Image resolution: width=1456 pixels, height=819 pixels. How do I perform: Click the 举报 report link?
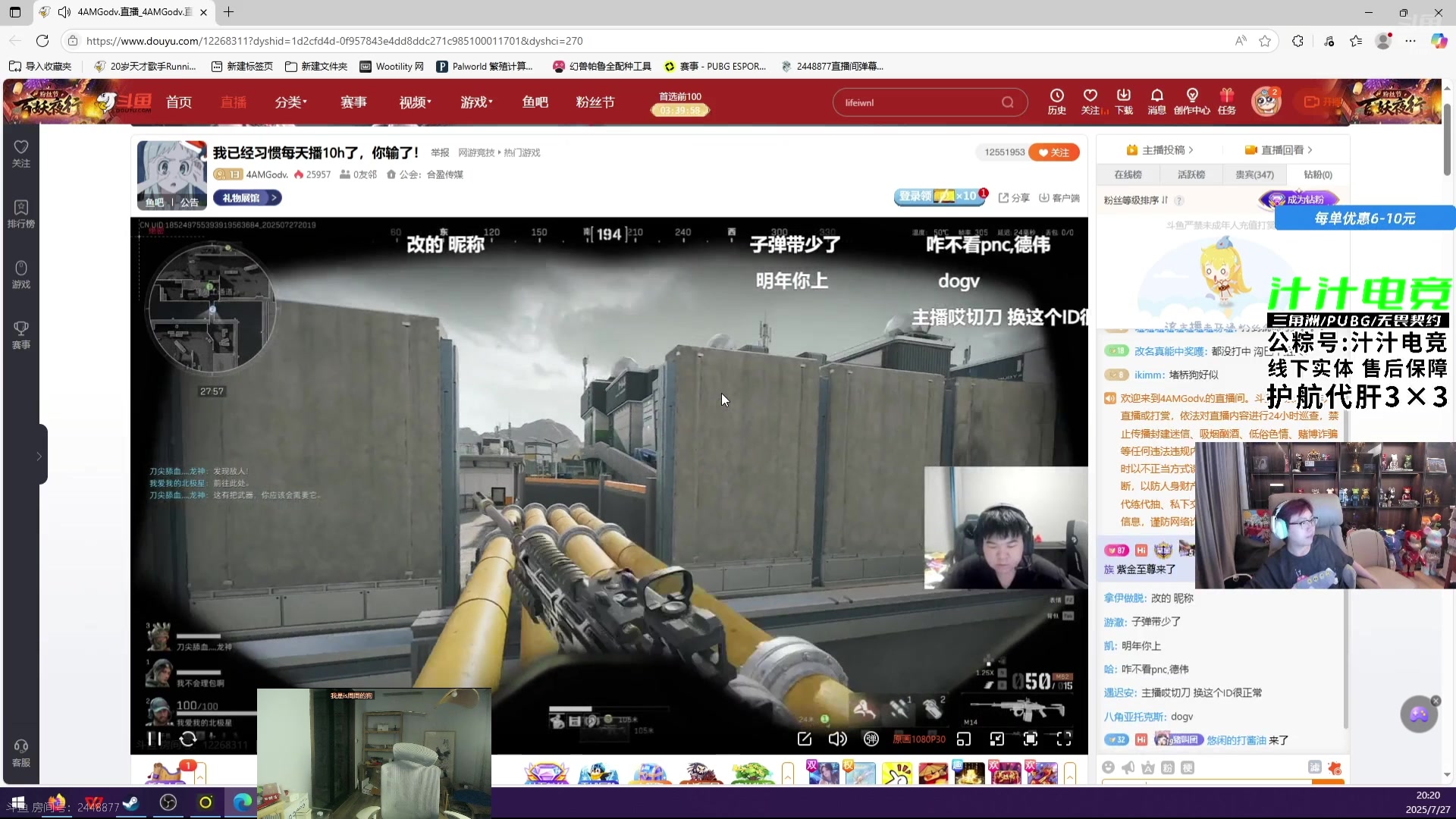(x=440, y=152)
